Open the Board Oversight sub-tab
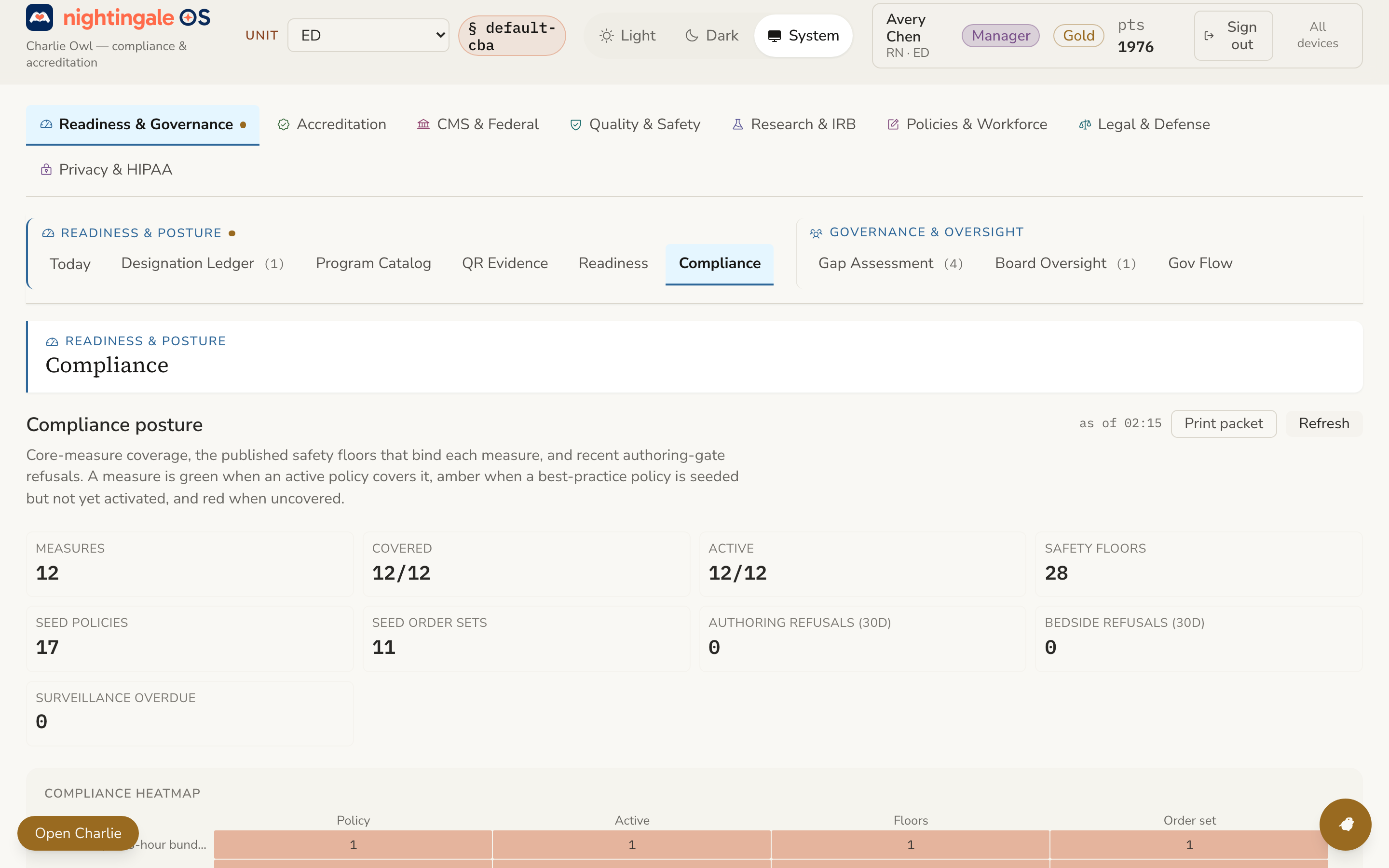This screenshot has height=868, width=1389. pyautogui.click(x=1065, y=263)
